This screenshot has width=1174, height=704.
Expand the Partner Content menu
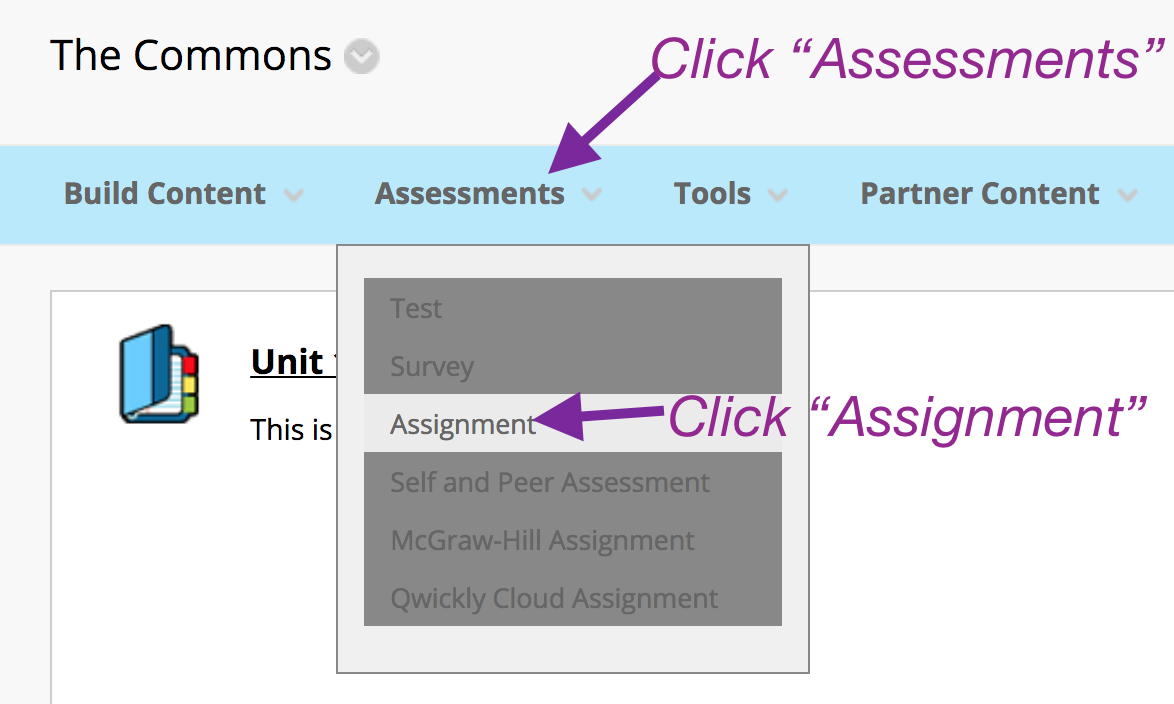(978, 194)
